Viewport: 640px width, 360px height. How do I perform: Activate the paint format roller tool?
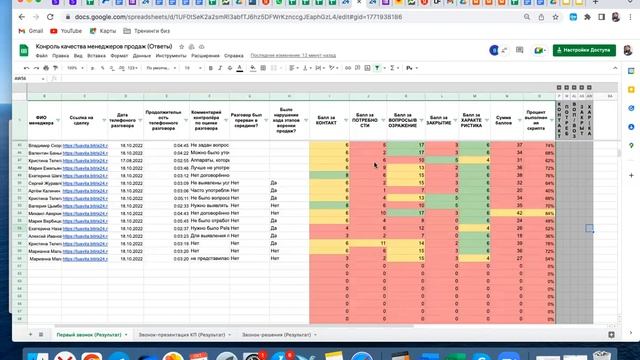55,68
